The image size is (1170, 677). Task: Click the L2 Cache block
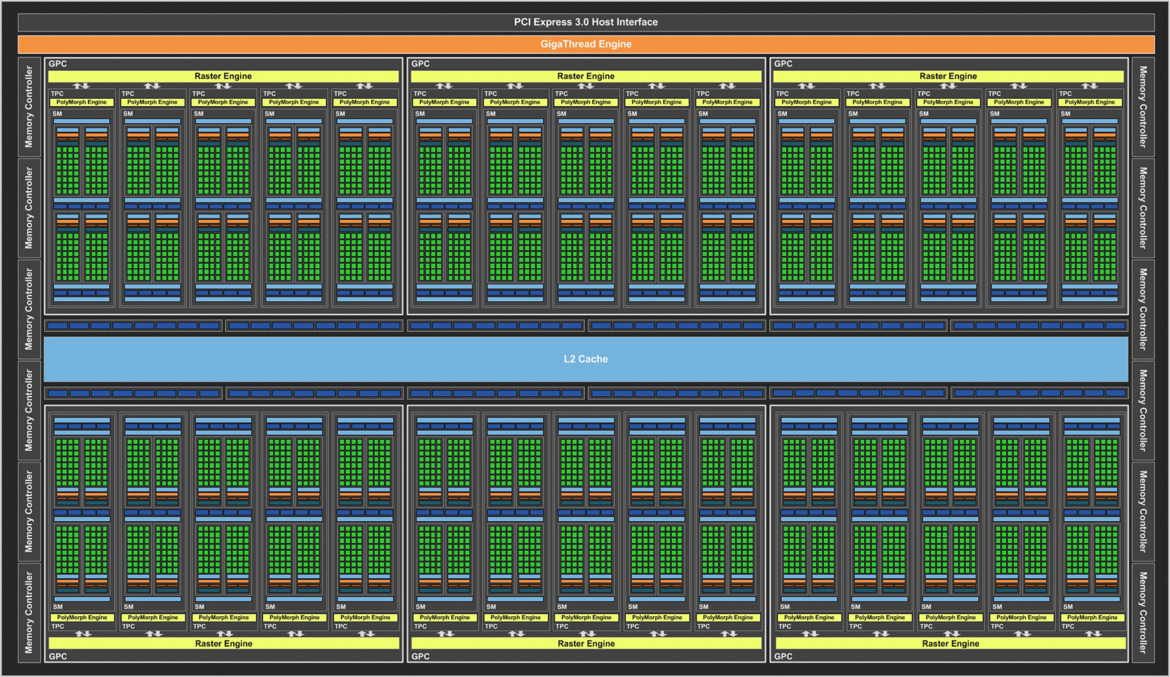click(x=586, y=359)
